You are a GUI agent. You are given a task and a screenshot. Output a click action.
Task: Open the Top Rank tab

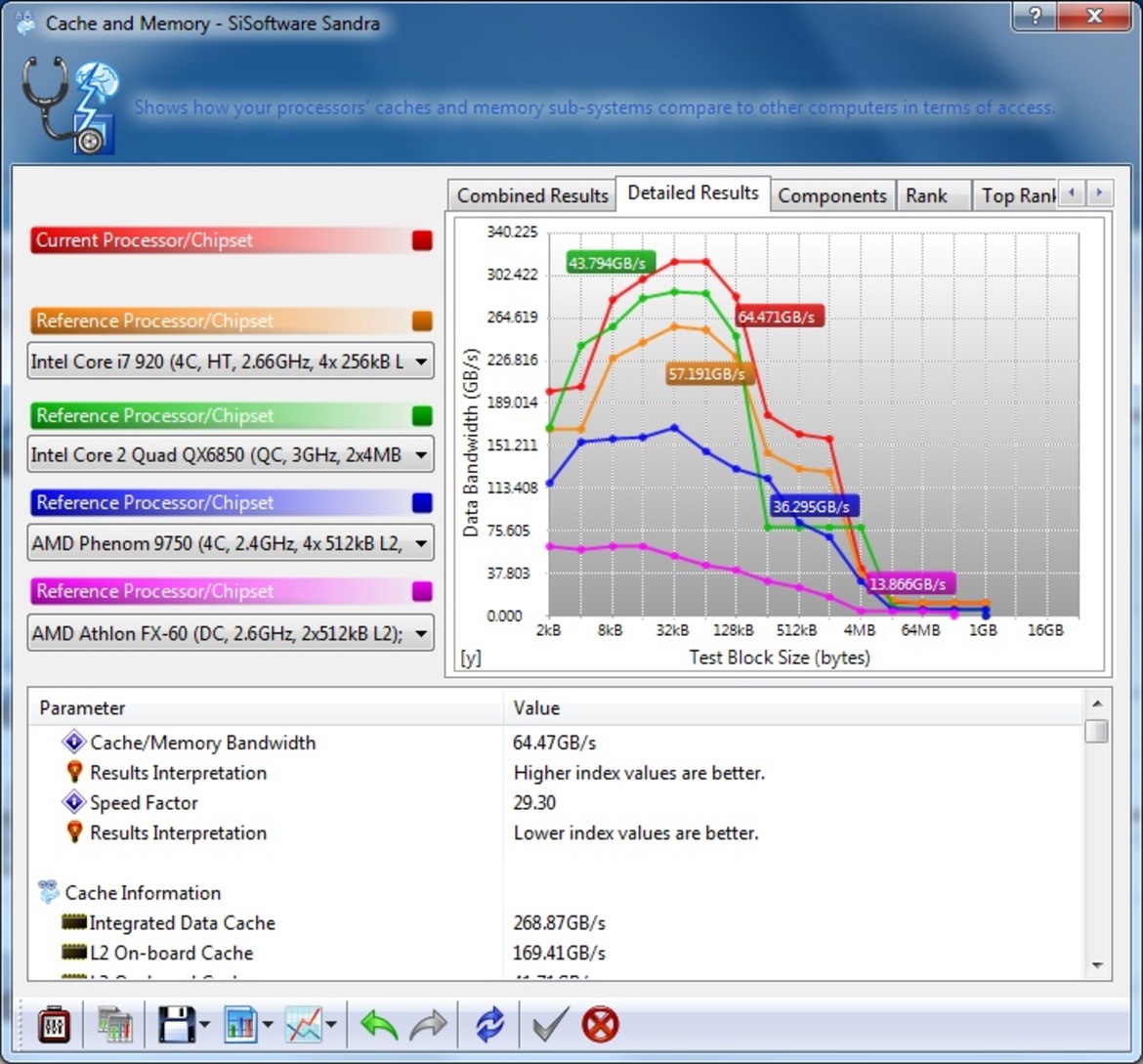pyautogui.click(x=1017, y=195)
